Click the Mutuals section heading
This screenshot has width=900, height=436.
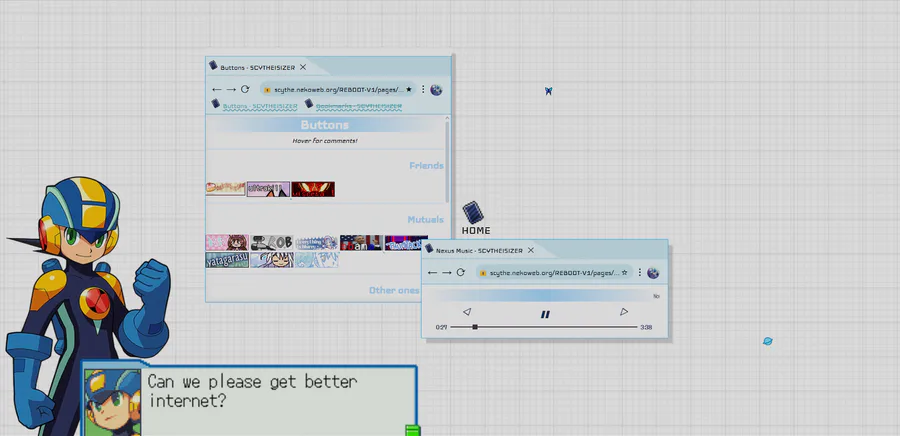coord(426,220)
